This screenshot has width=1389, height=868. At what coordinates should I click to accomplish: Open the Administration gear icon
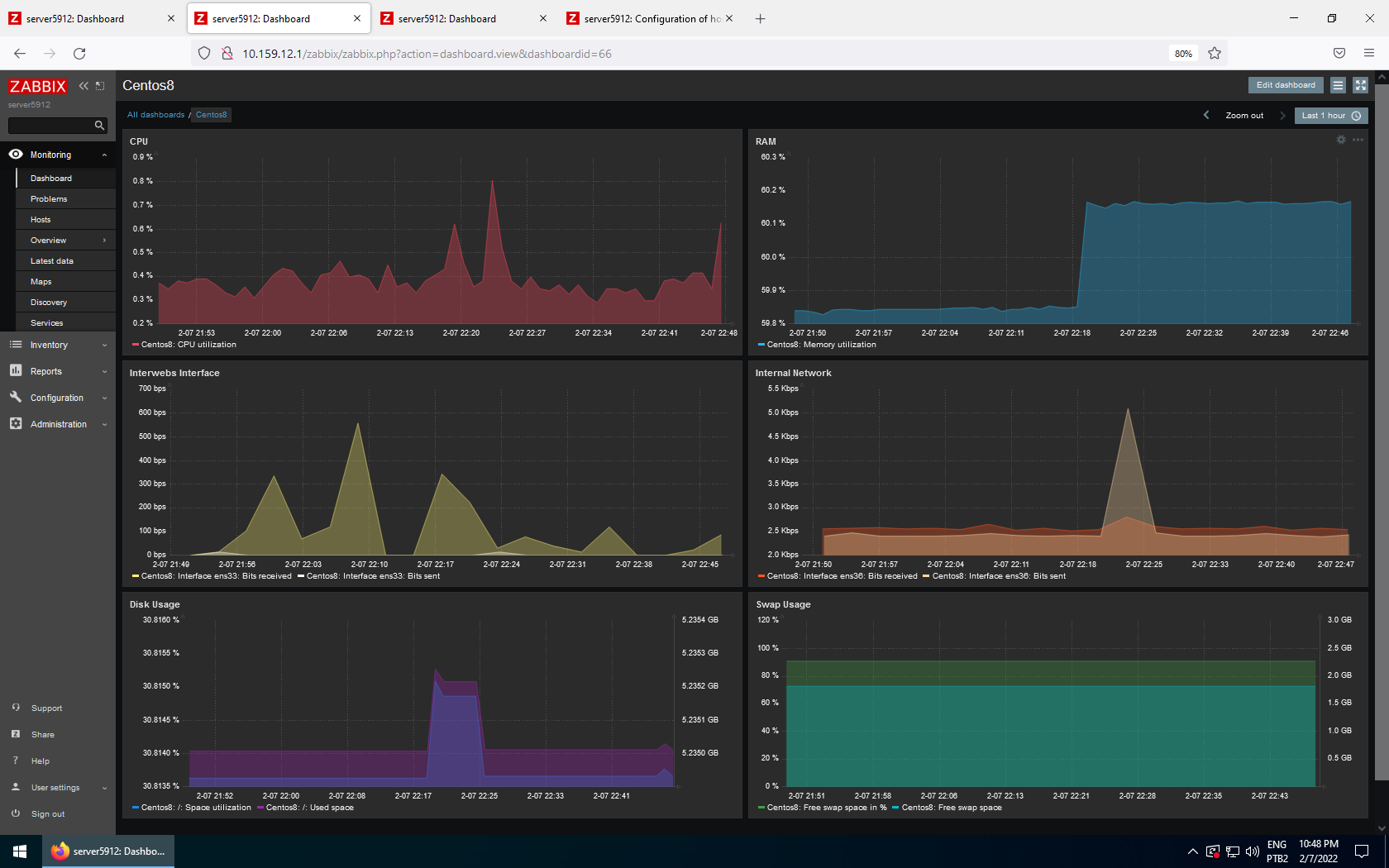pyautogui.click(x=15, y=424)
